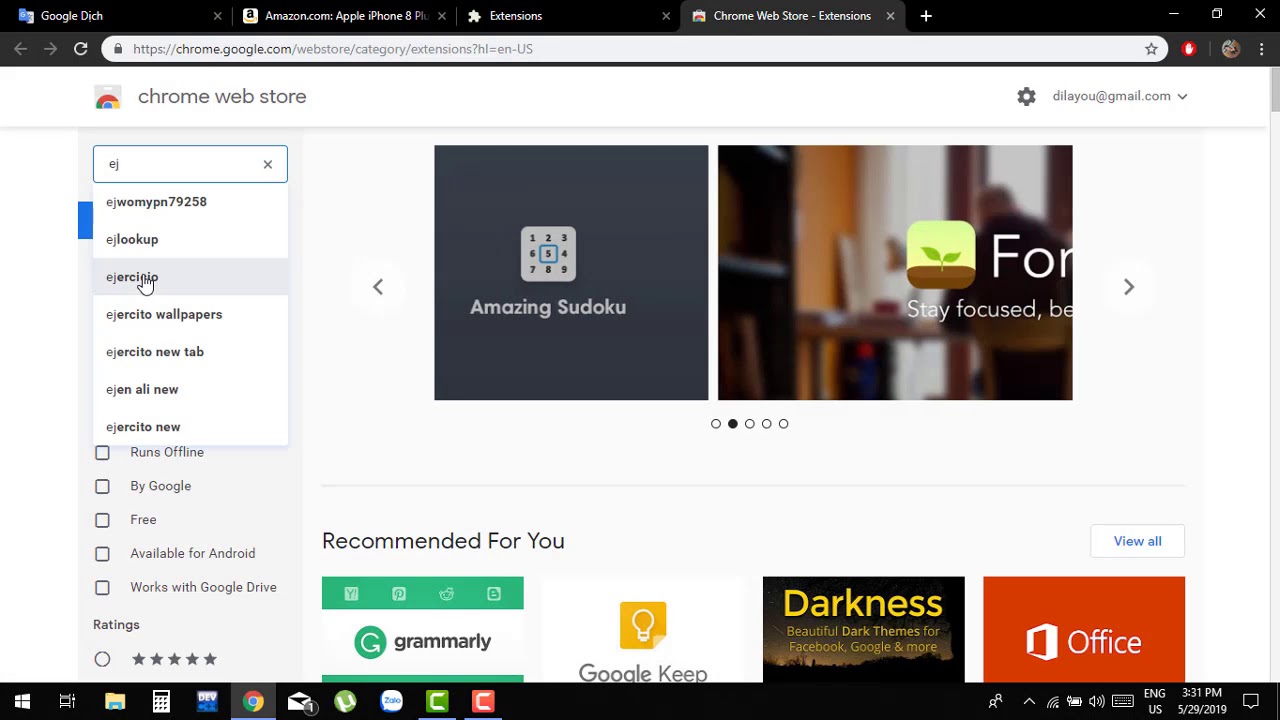Image resolution: width=1280 pixels, height=720 pixels.
Task: Choose suggestion ejercito new tab
Action: pos(190,352)
